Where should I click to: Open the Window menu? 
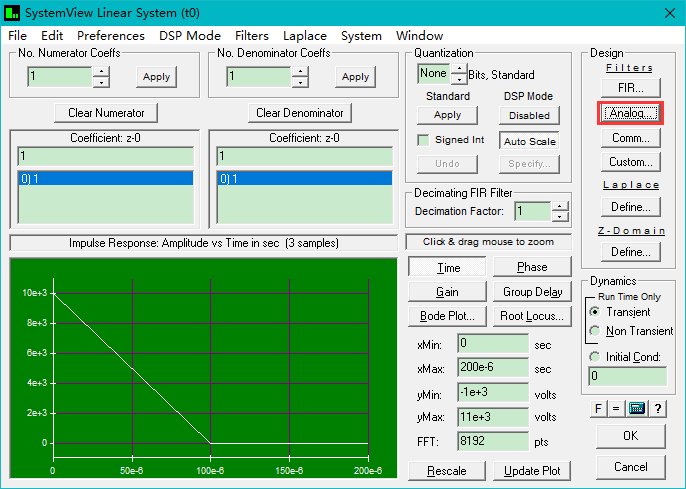click(420, 35)
